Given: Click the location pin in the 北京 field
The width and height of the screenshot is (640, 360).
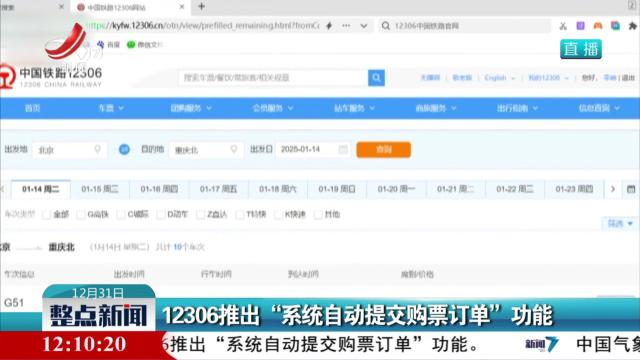Looking at the screenshot, I should pos(98,149).
